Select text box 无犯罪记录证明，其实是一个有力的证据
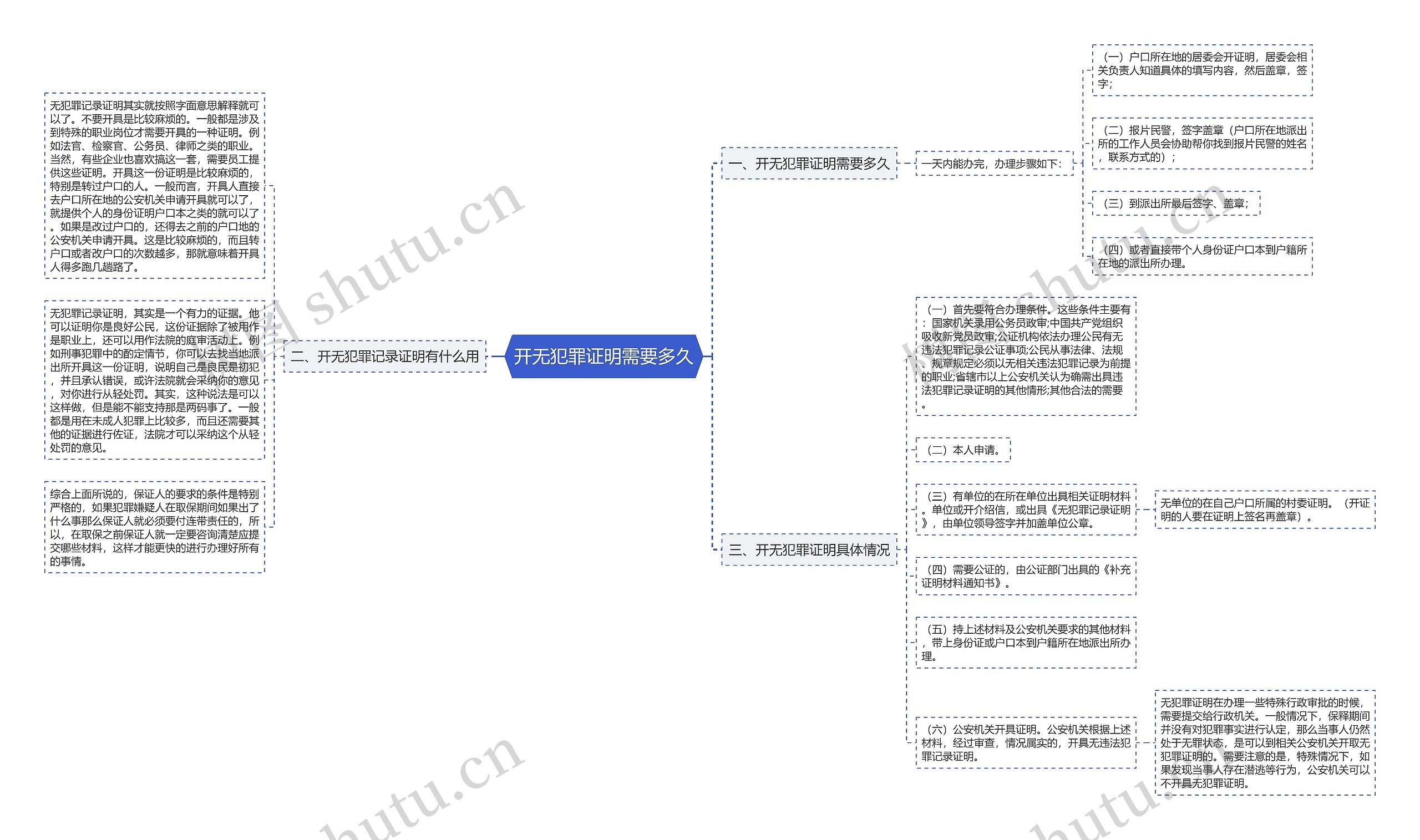Screen dimensions: 1420x840 pos(154,380)
